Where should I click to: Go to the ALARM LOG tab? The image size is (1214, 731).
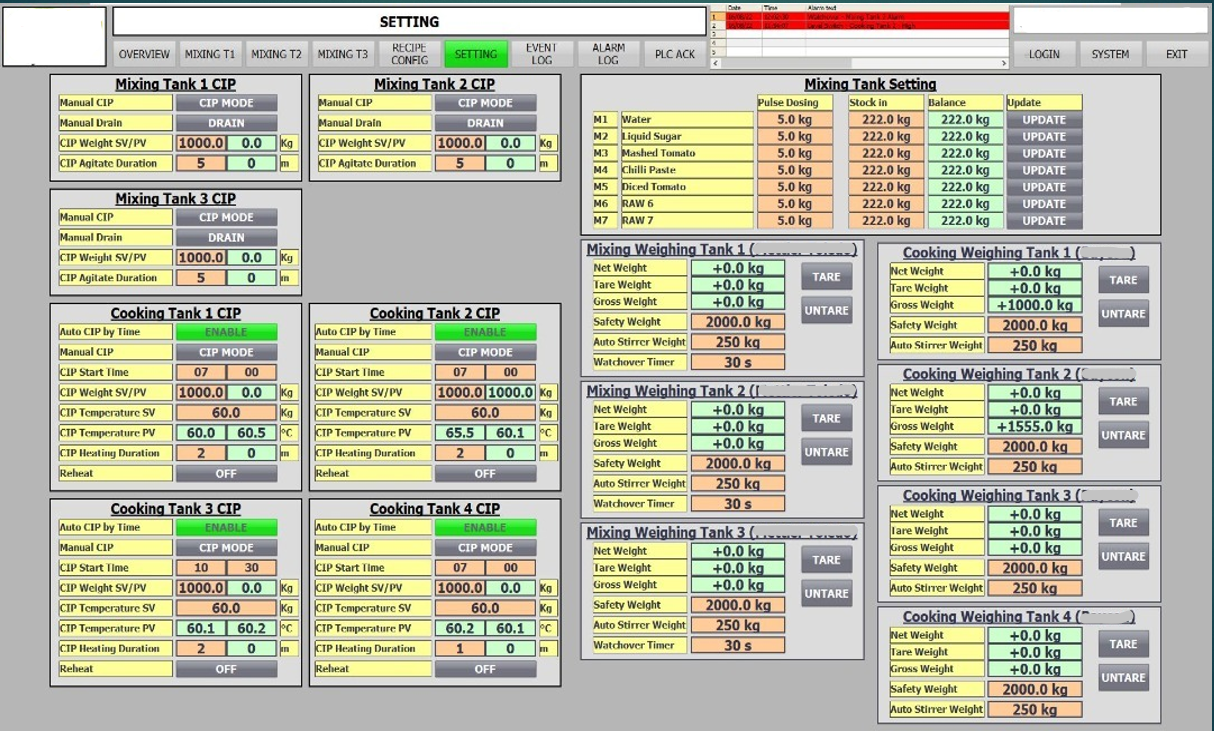pyautogui.click(x=608, y=54)
